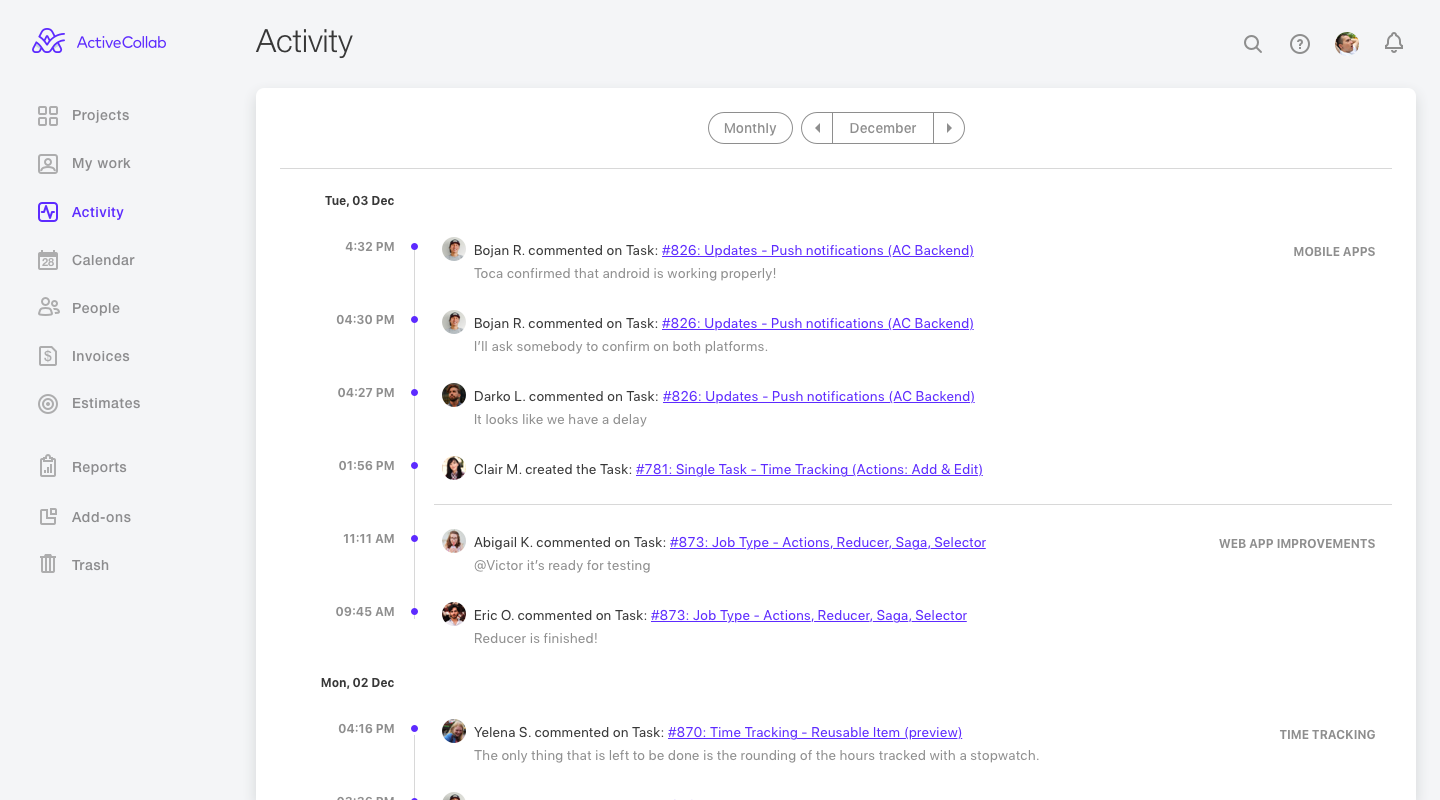Click the MOBILE APPS project label
This screenshot has width=1440, height=800.
click(x=1334, y=252)
